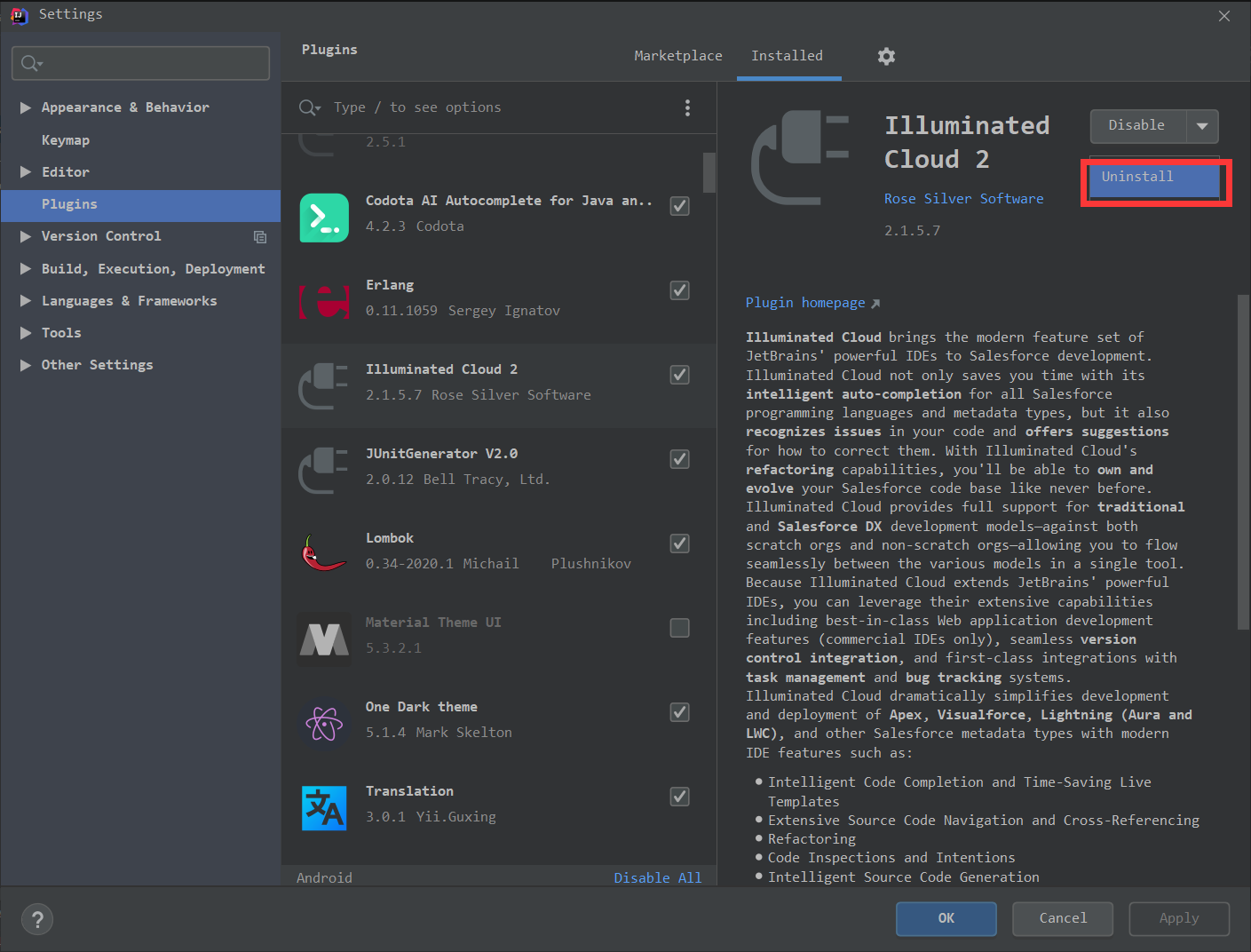This screenshot has height=952, width=1251.
Task: Select the Codota AI Autocomplete plugin icon
Action: click(x=324, y=218)
